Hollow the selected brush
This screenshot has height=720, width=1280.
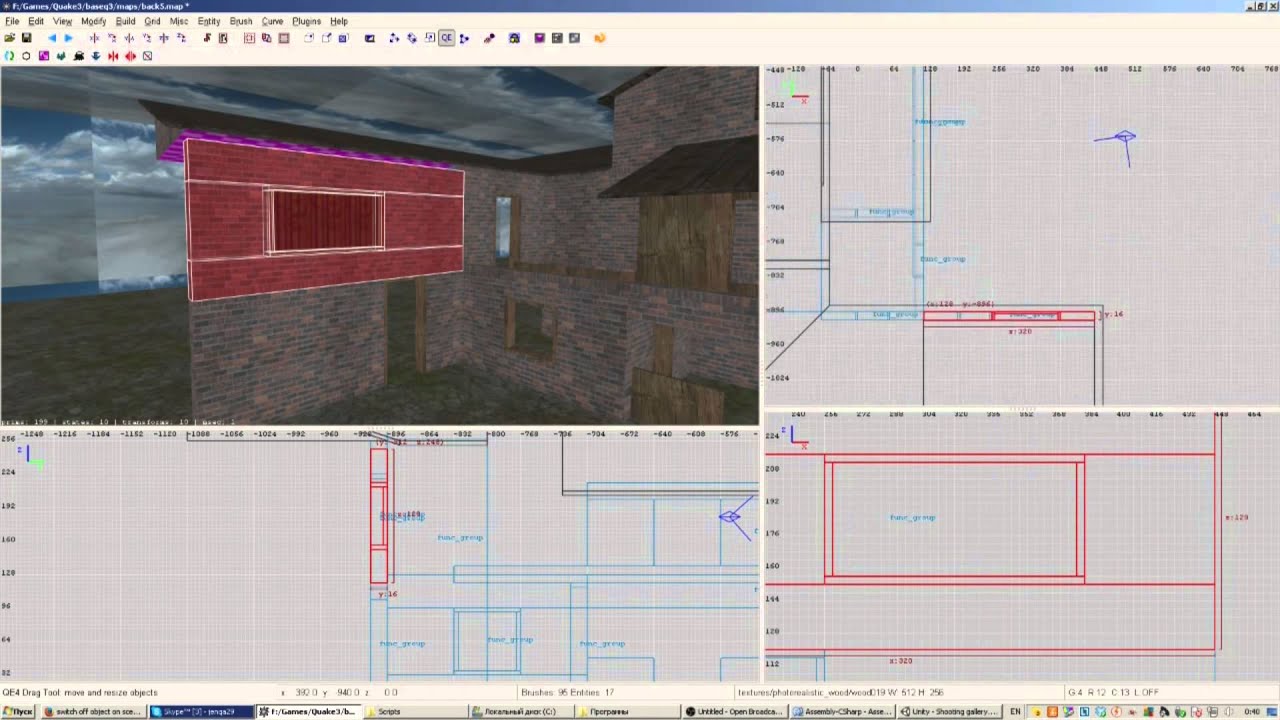click(284, 38)
